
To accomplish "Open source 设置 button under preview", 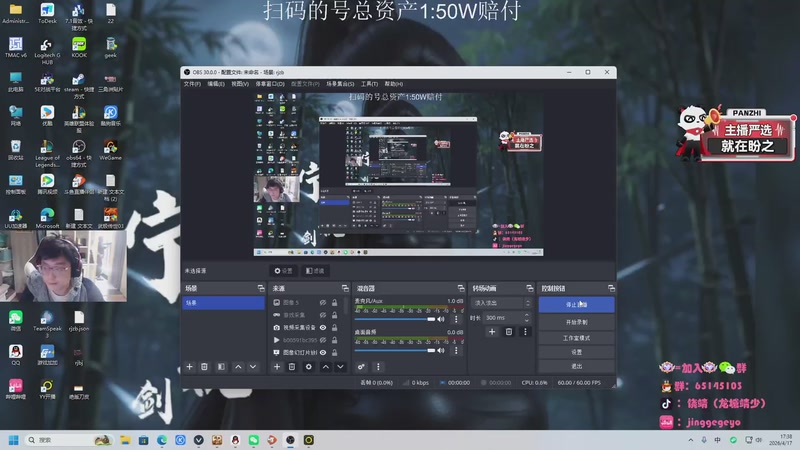I will tap(284, 271).
